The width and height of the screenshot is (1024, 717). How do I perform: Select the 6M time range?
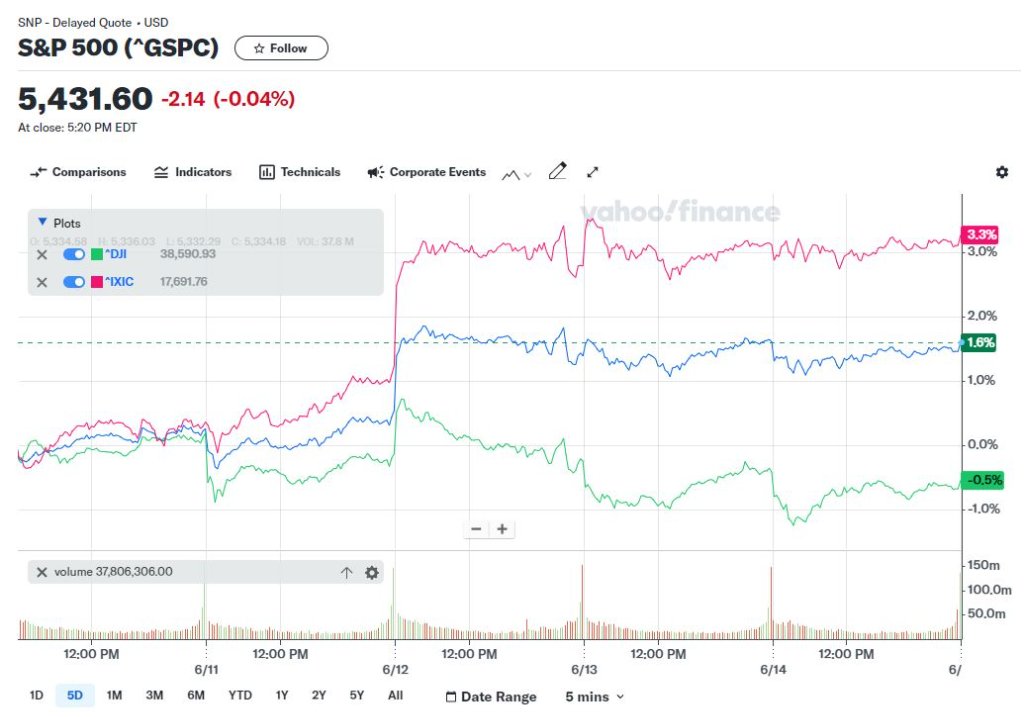(x=196, y=695)
